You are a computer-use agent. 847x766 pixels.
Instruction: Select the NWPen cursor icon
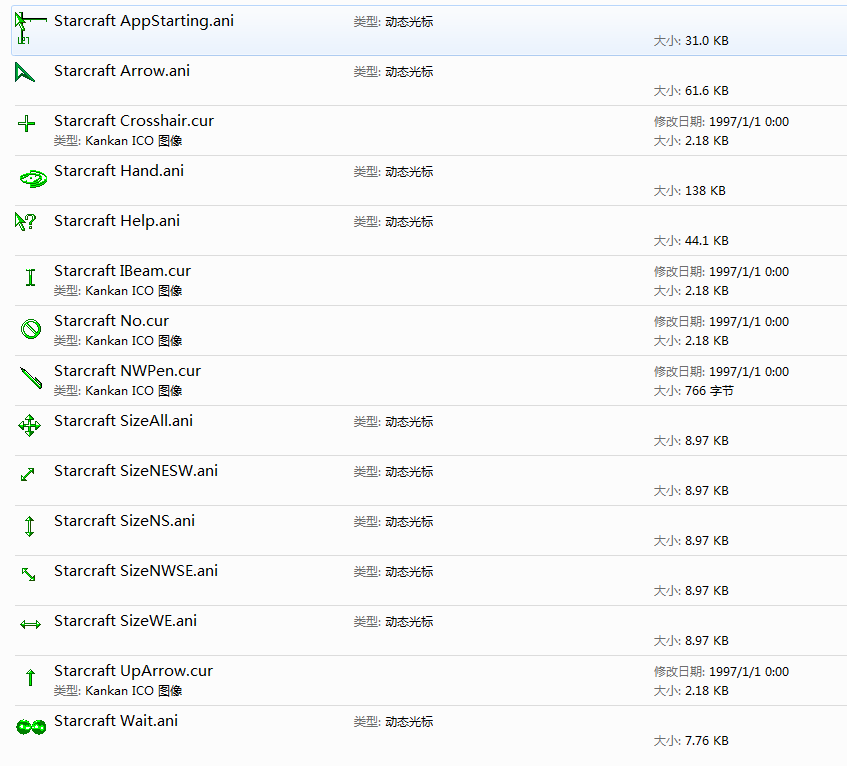click(31, 378)
